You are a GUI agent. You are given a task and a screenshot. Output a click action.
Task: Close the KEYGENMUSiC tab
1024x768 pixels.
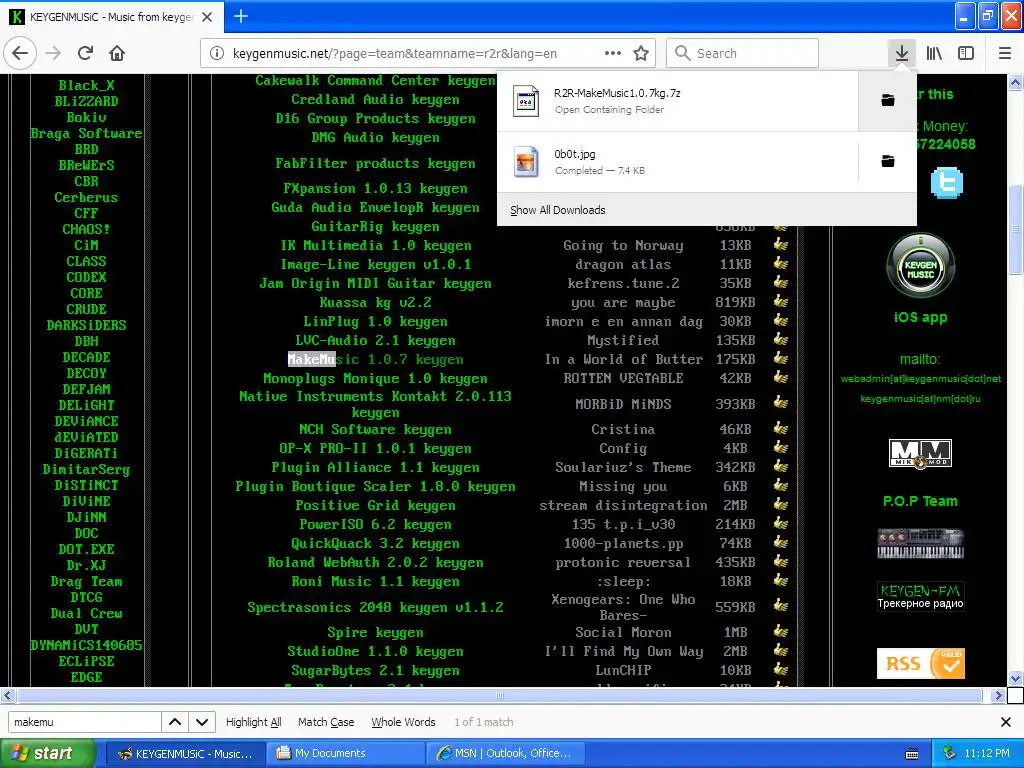click(207, 17)
